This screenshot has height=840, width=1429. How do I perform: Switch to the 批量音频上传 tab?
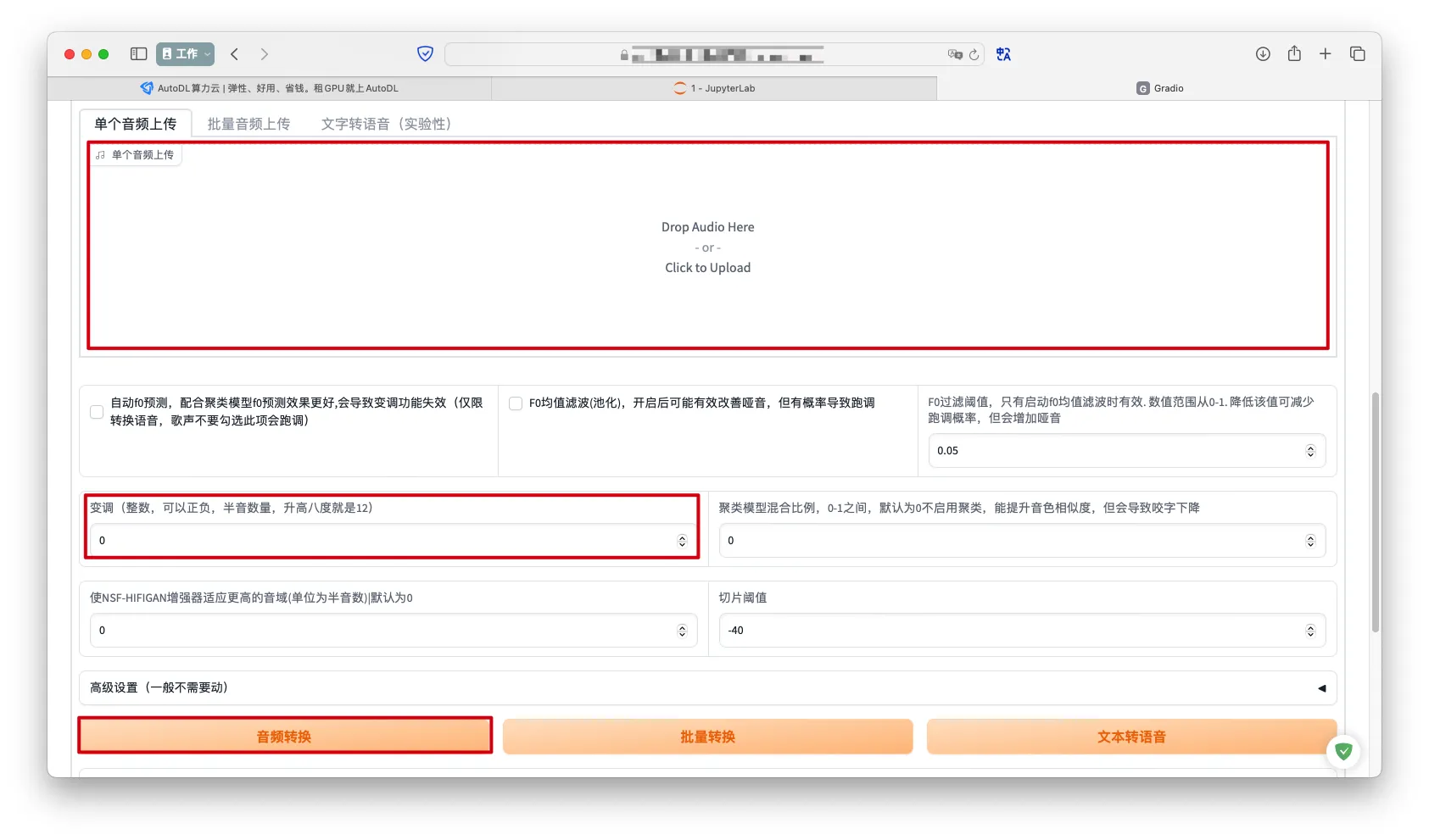248,124
